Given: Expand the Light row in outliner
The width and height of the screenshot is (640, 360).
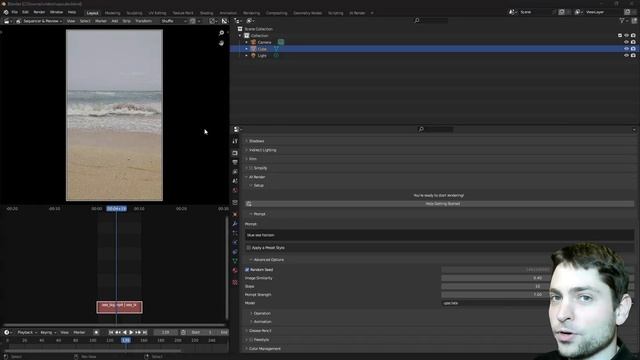Looking at the screenshot, I should coord(247,56).
